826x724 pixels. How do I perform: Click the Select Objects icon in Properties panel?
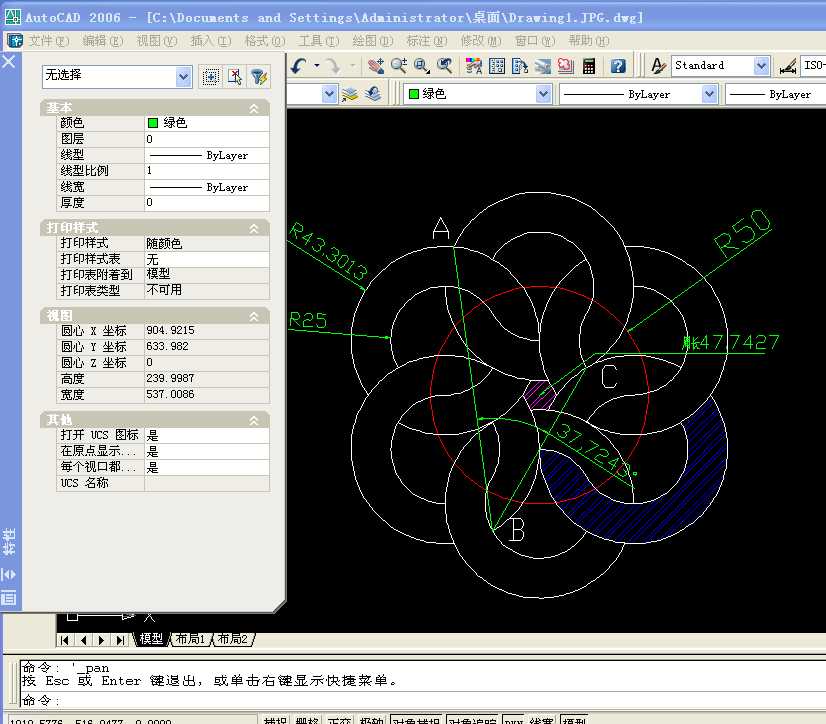(x=235, y=77)
